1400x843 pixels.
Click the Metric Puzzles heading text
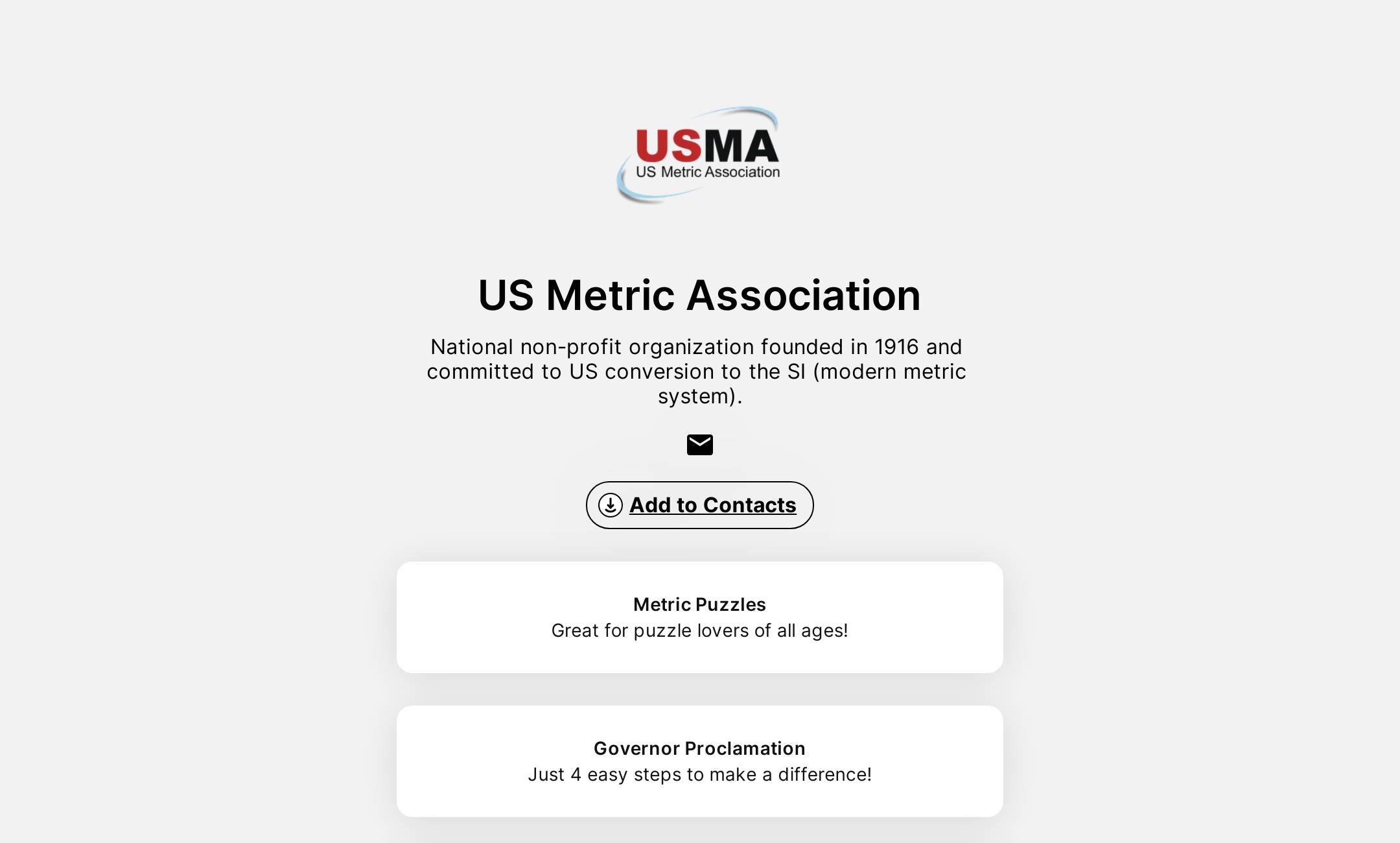pyautogui.click(x=699, y=604)
